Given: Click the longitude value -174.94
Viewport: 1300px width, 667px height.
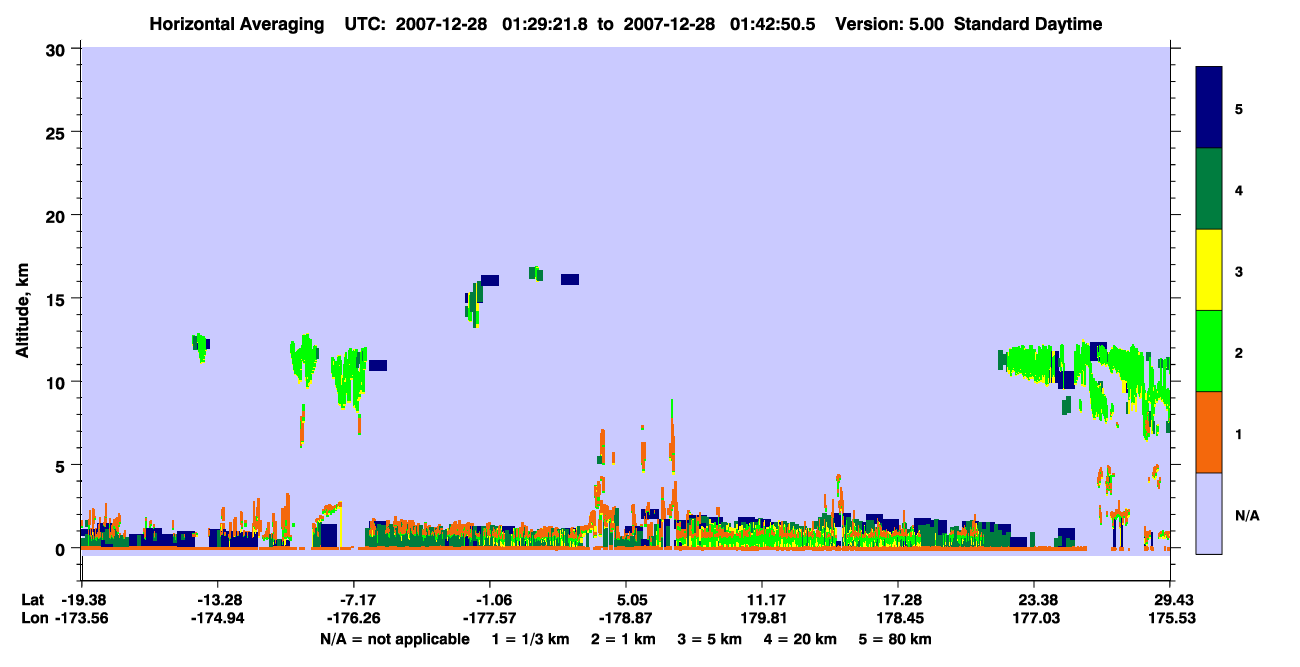Looking at the screenshot, I should pyautogui.click(x=218, y=618).
